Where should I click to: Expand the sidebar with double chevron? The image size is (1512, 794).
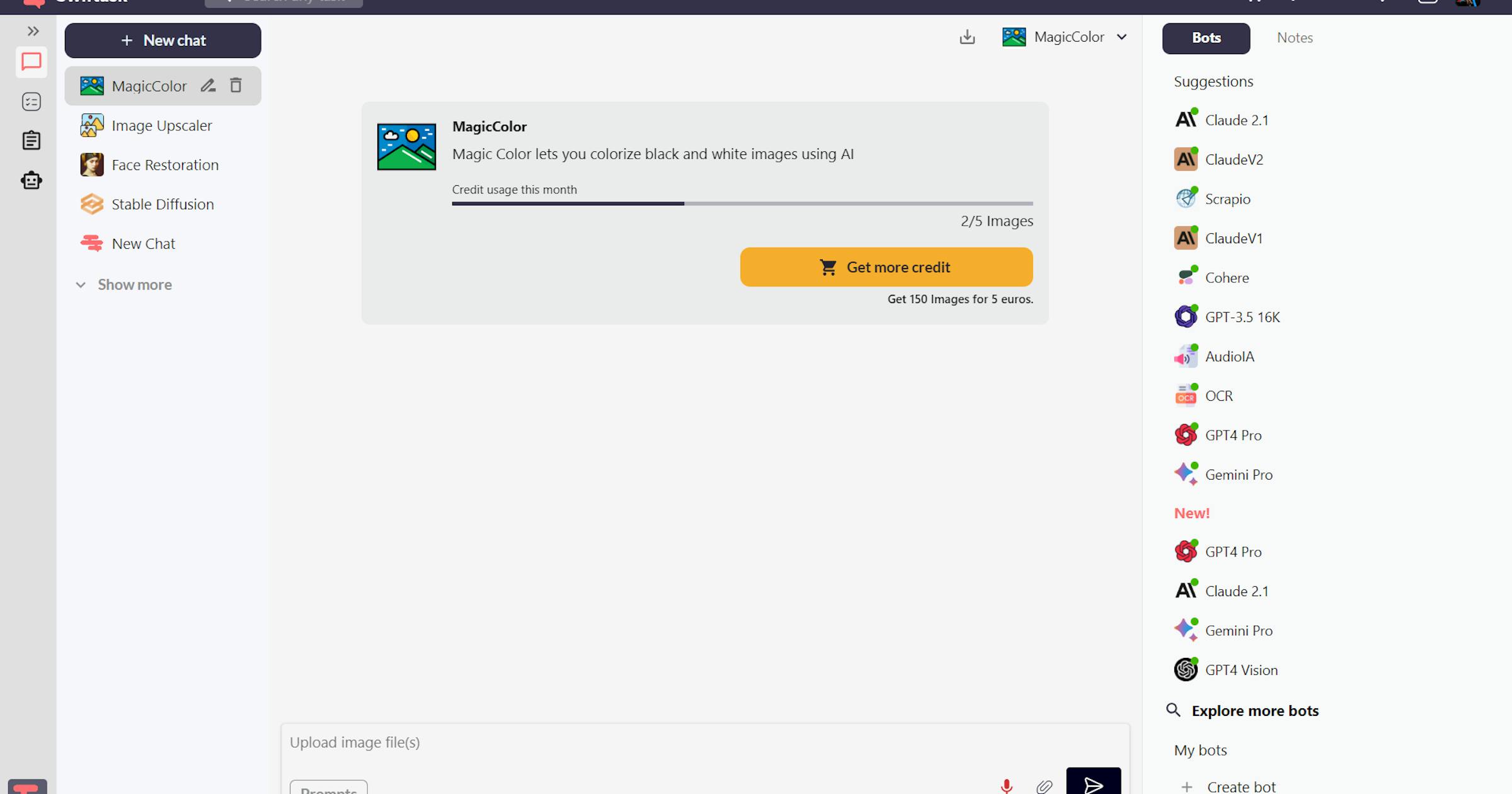[x=33, y=31]
